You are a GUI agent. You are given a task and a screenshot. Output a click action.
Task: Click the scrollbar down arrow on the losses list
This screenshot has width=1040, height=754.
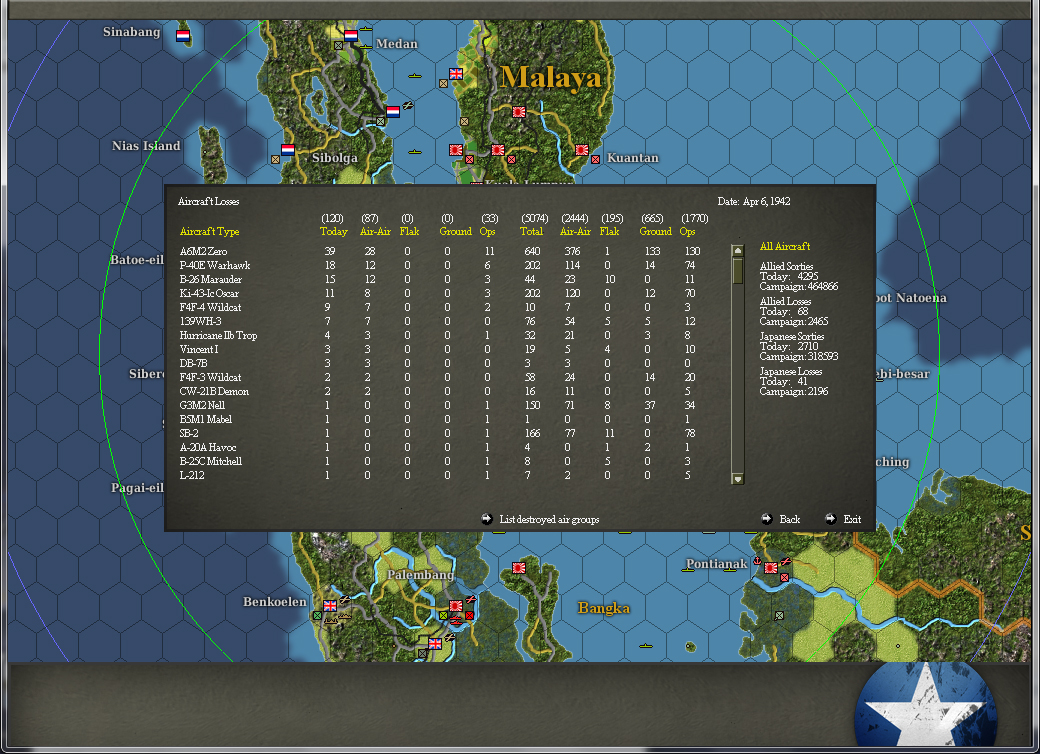click(x=737, y=478)
